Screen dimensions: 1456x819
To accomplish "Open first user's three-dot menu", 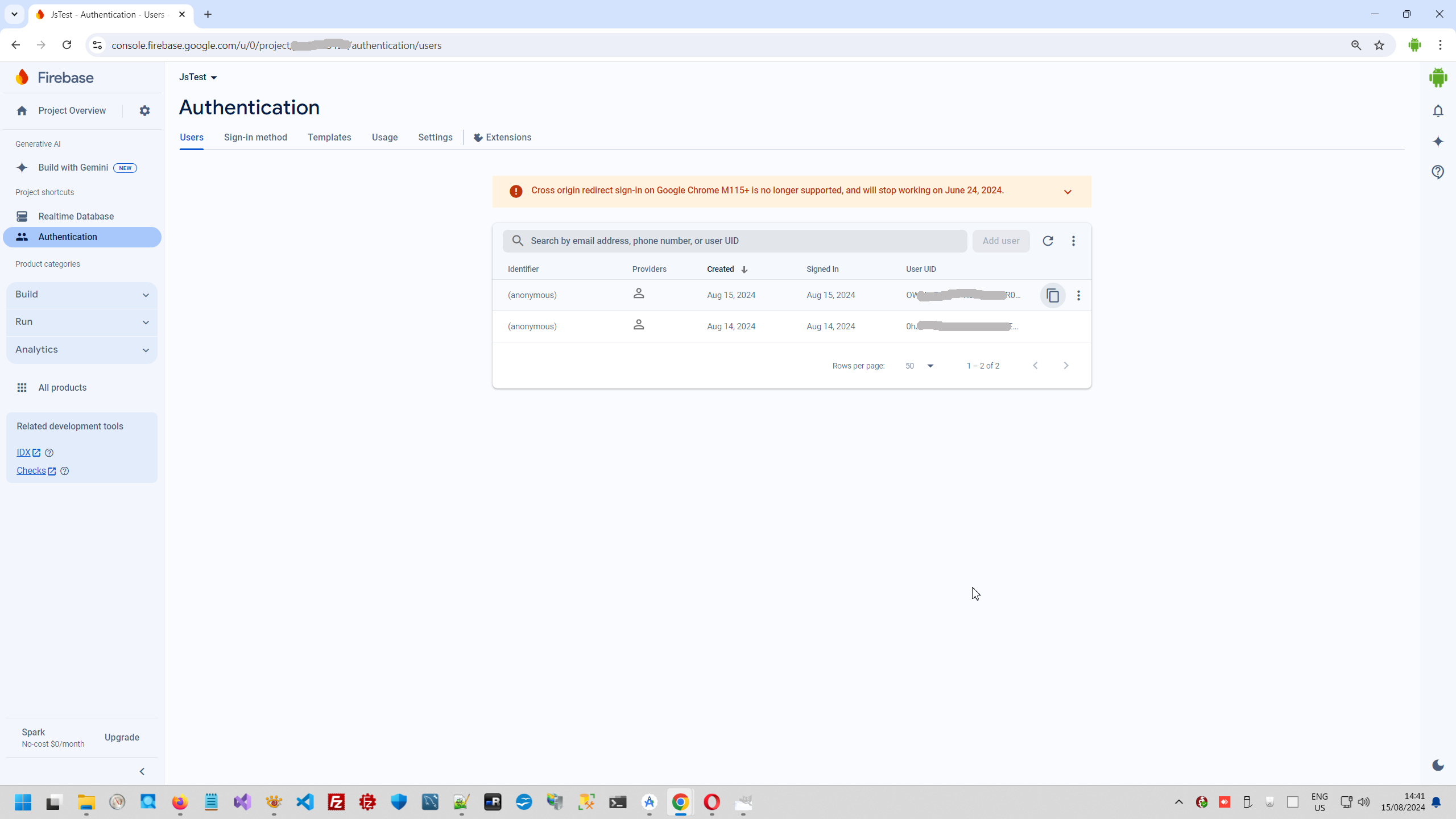I will click(1078, 295).
